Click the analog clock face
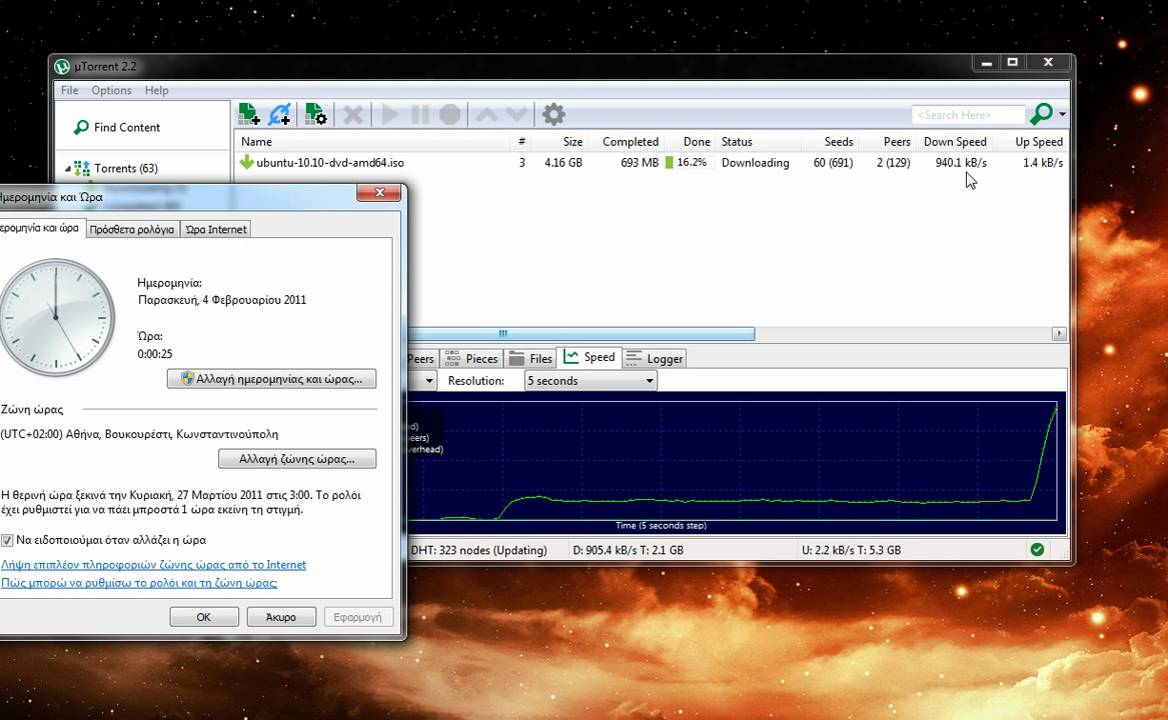 coord(57,317)
